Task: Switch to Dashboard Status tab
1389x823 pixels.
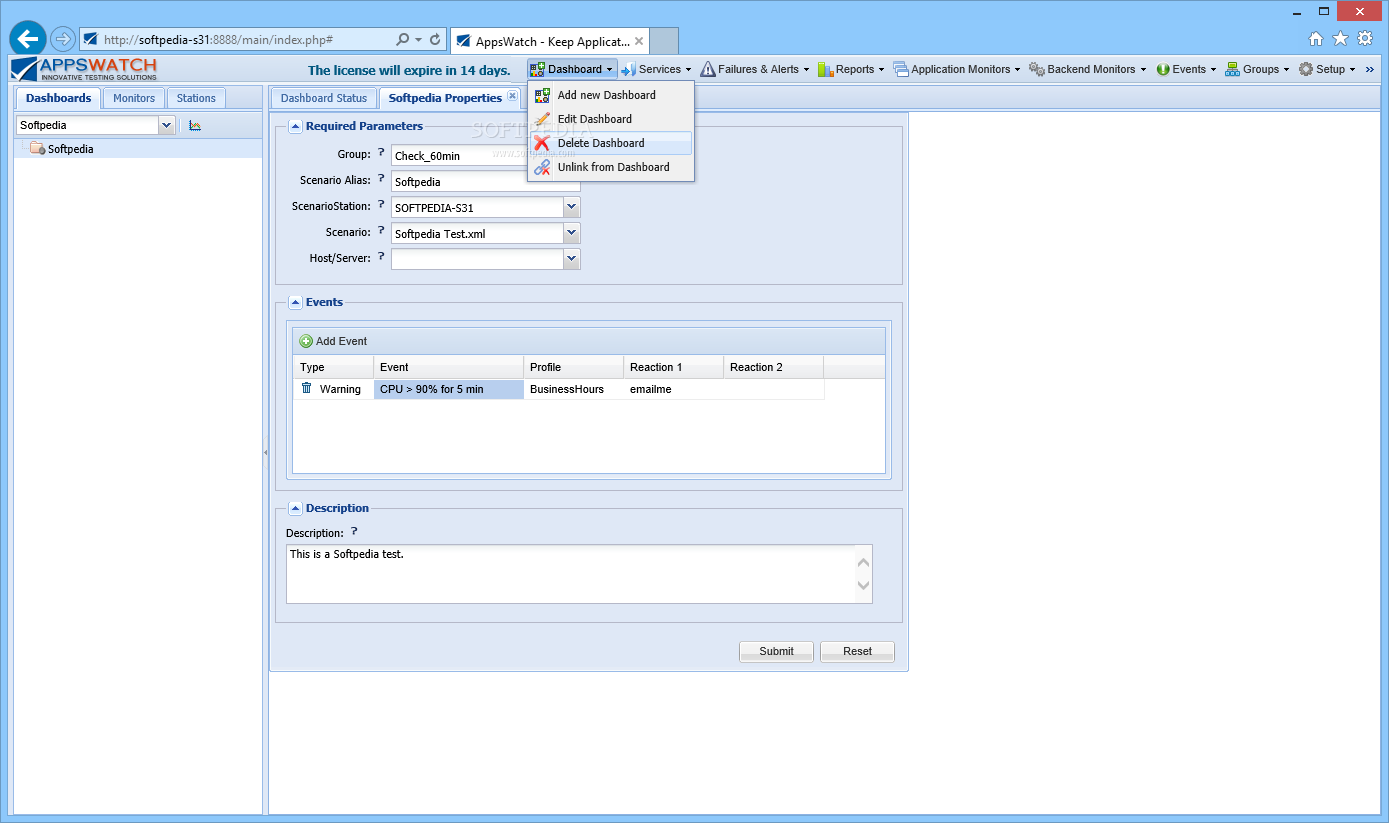Action: [x=324, y=98]
